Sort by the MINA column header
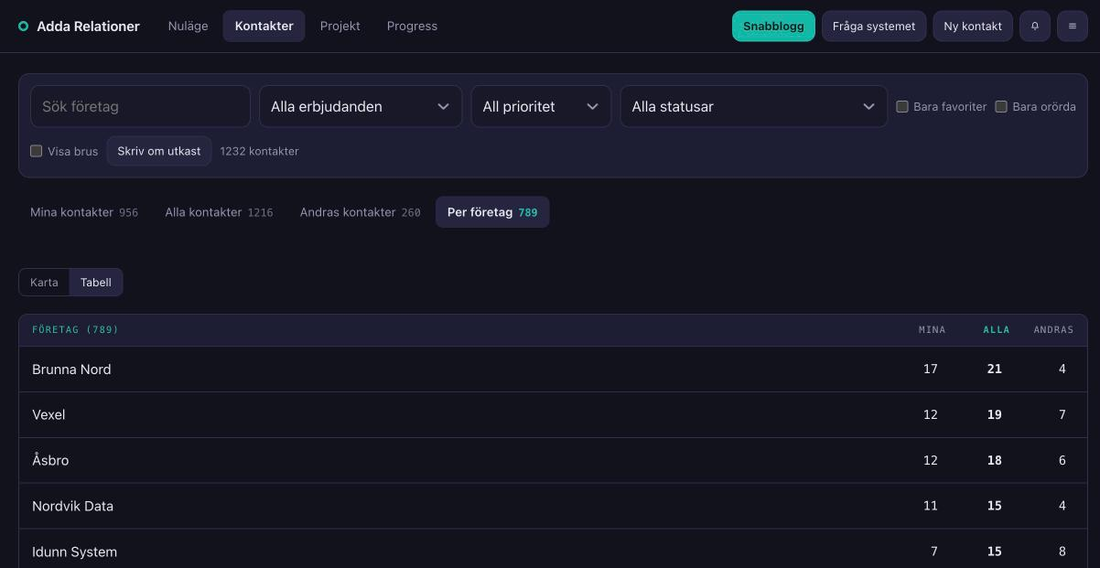 click(x=932, y=330)
